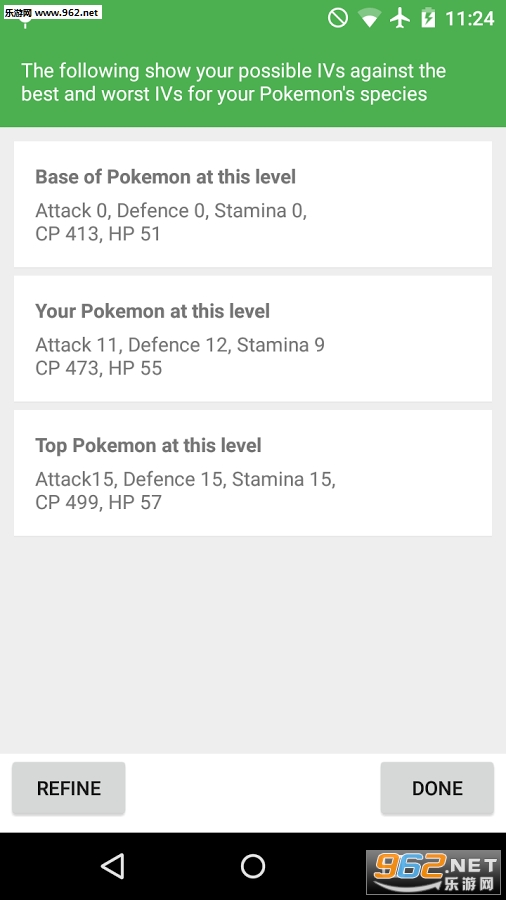Tap the REFINE button
This screenshot has width=506, height=900.
click(x=68, y=788)
